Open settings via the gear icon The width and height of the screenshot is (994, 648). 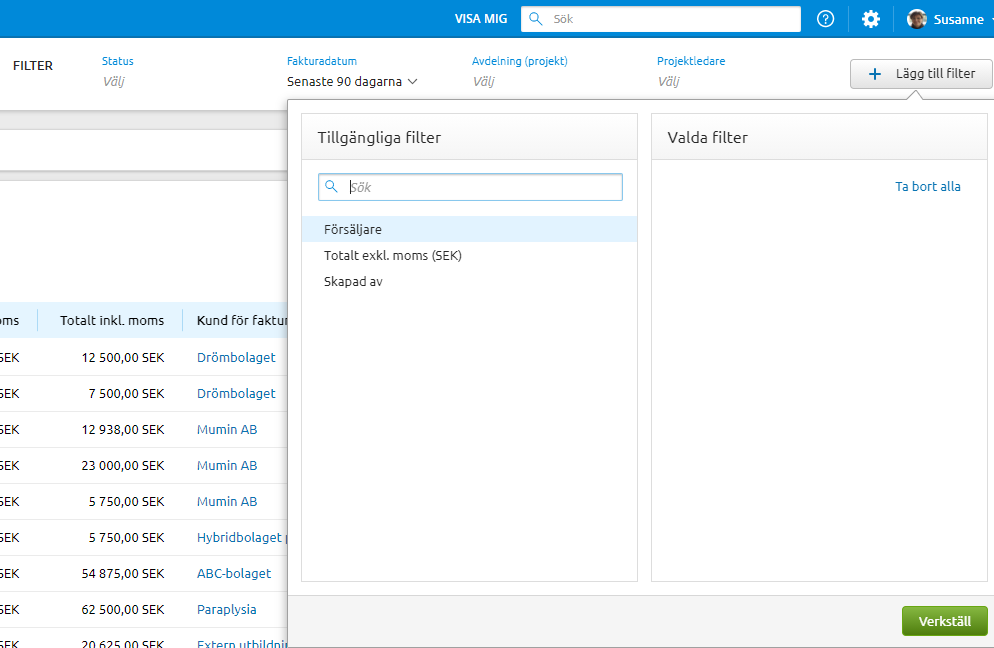(871, 19)
